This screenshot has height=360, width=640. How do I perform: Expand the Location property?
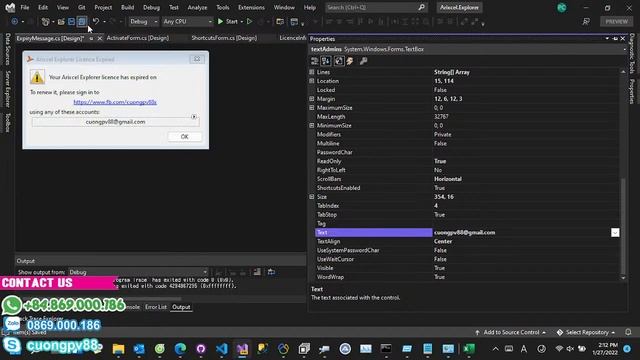point(312,81)
